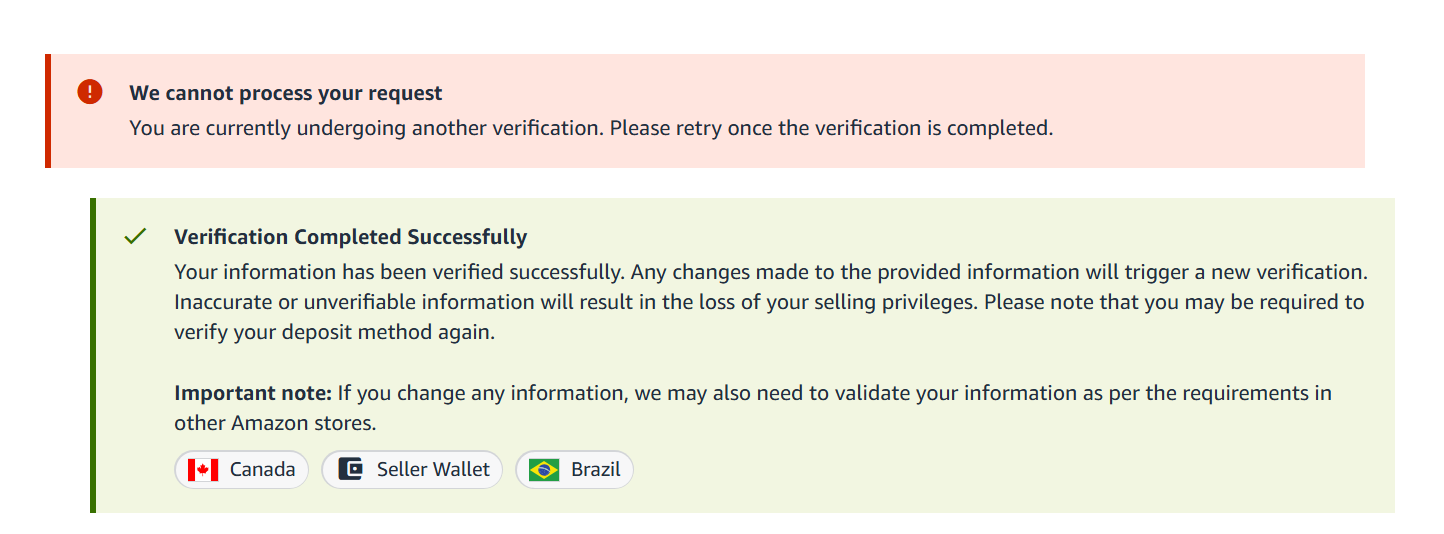Click the green left border of success banner

coord(93,355)
